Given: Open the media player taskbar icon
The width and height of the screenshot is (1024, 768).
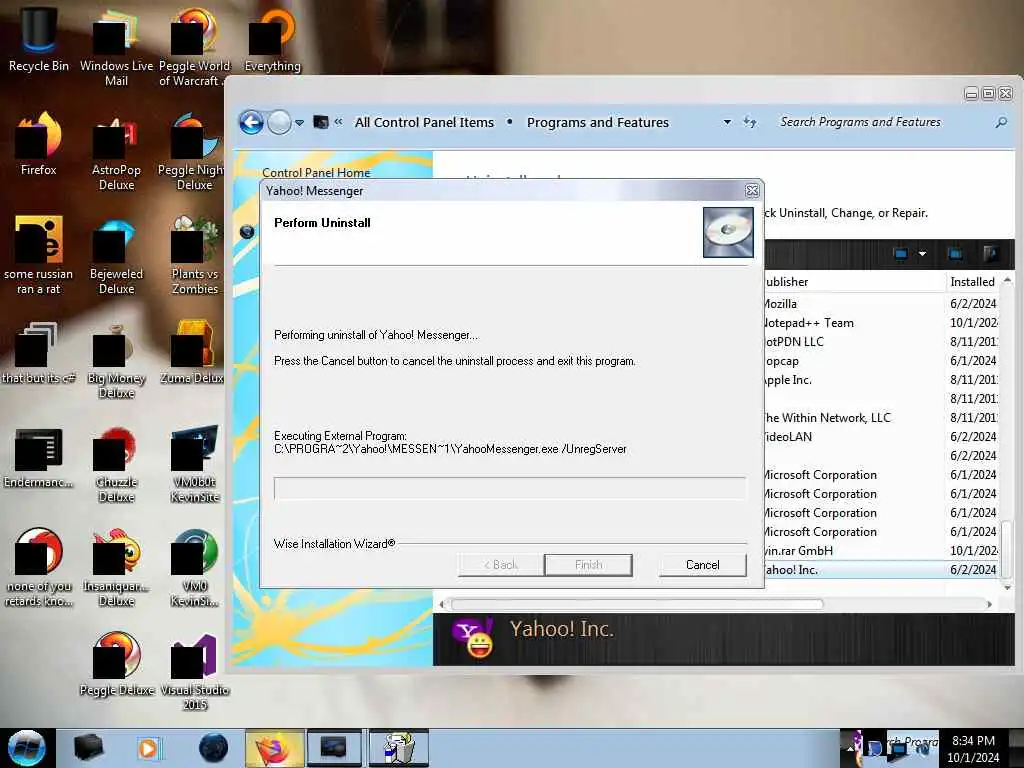Looking at the screenshot, I should pos(149,748).
